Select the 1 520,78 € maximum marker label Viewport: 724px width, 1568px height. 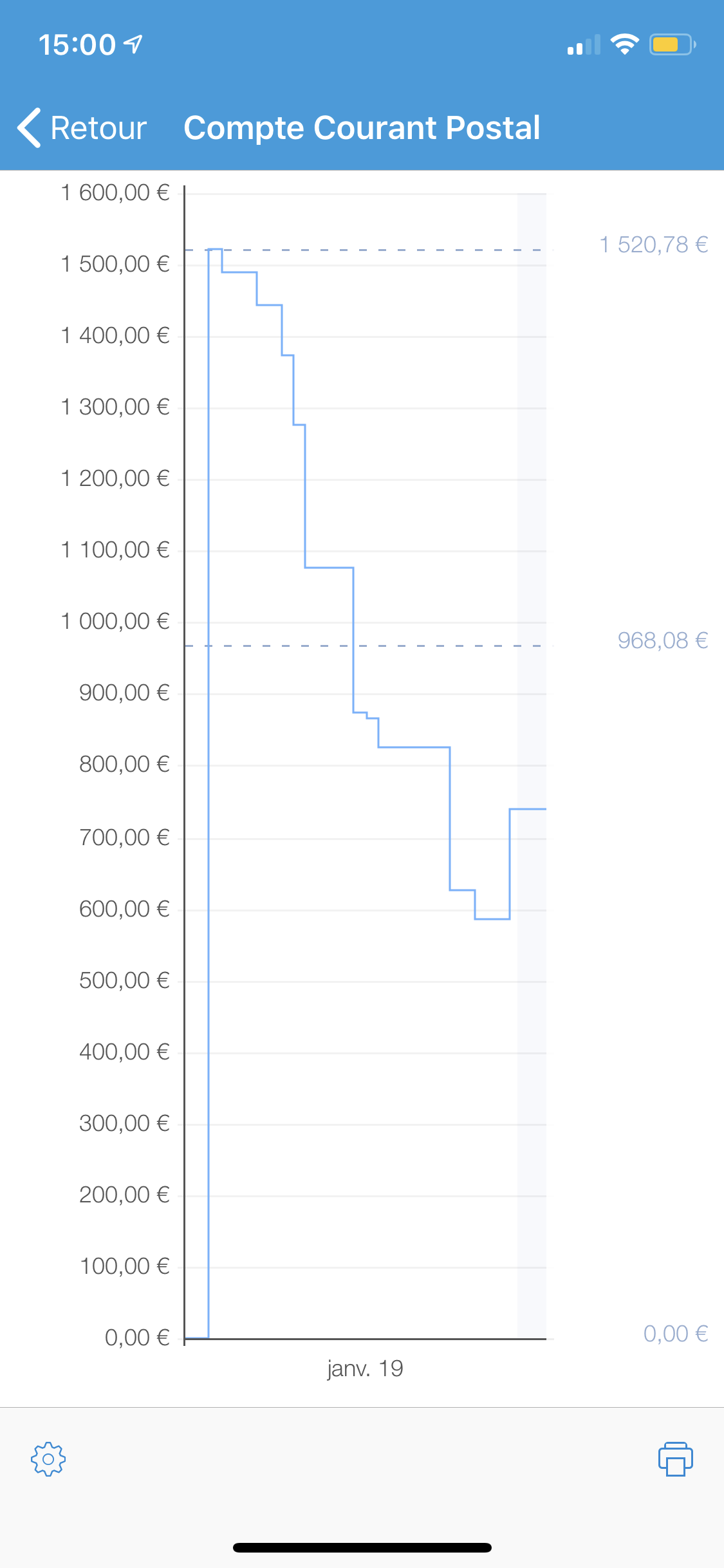[x=654, y=245]
